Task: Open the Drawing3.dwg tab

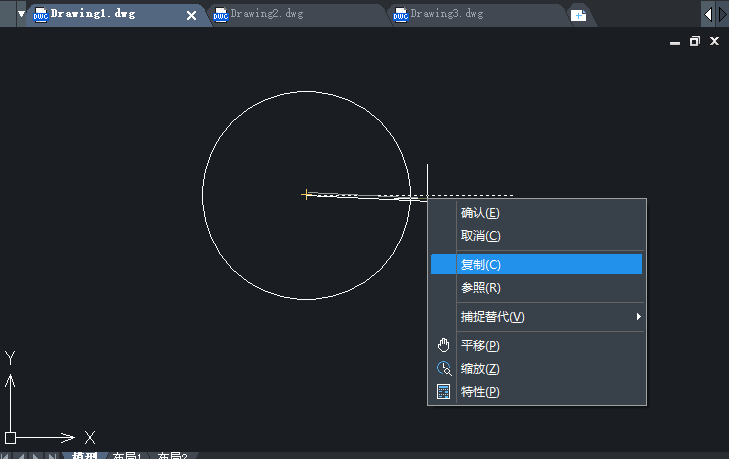Action: 447,15
